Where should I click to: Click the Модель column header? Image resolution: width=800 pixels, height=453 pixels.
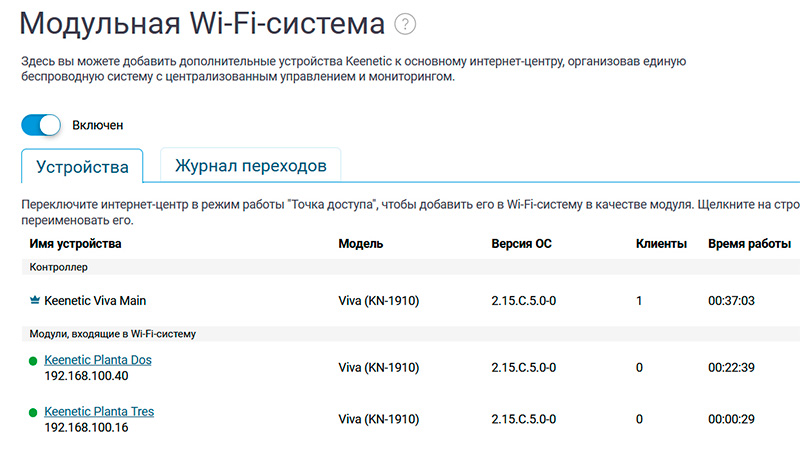point(361,244)
